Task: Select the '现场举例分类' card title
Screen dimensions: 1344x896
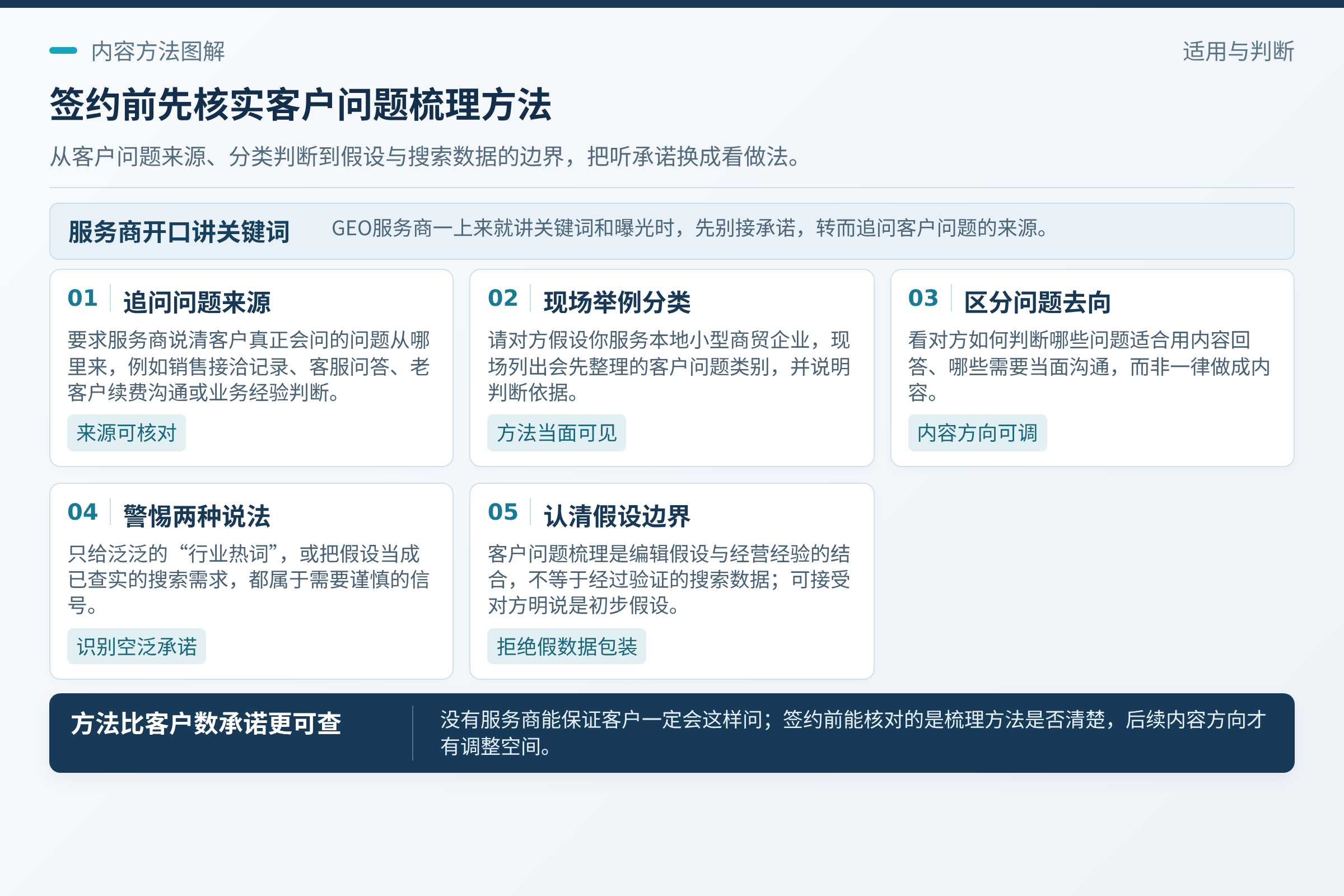Action: [617, 302]
